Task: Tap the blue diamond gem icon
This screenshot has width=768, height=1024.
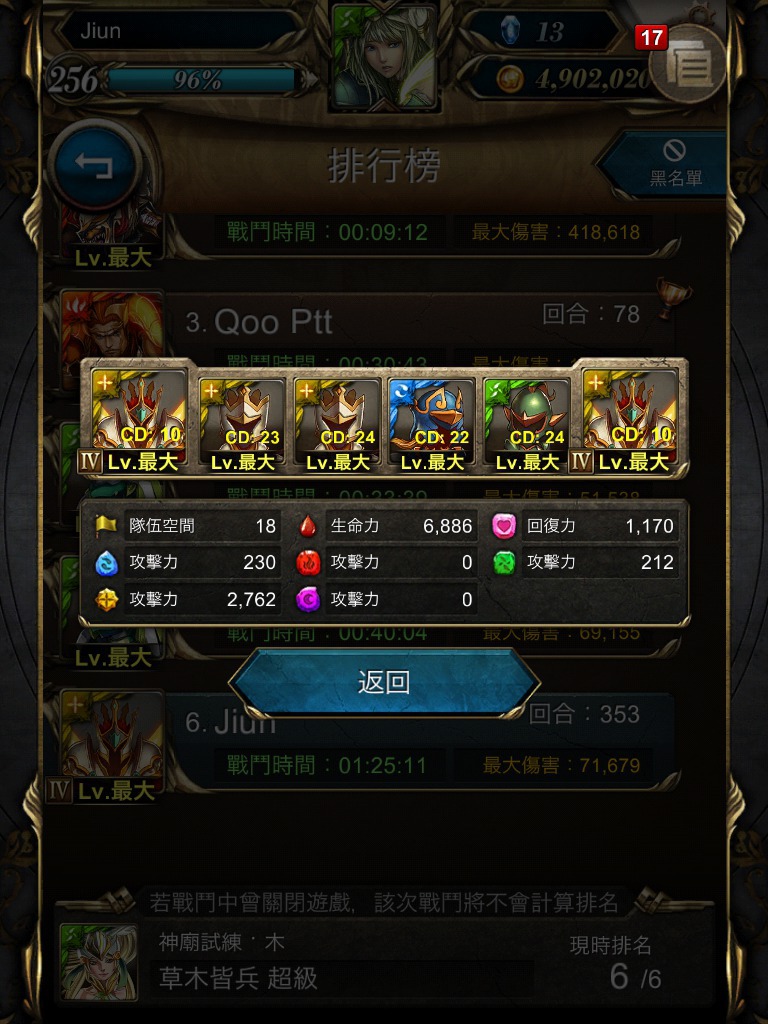Action: click(509, 30)
